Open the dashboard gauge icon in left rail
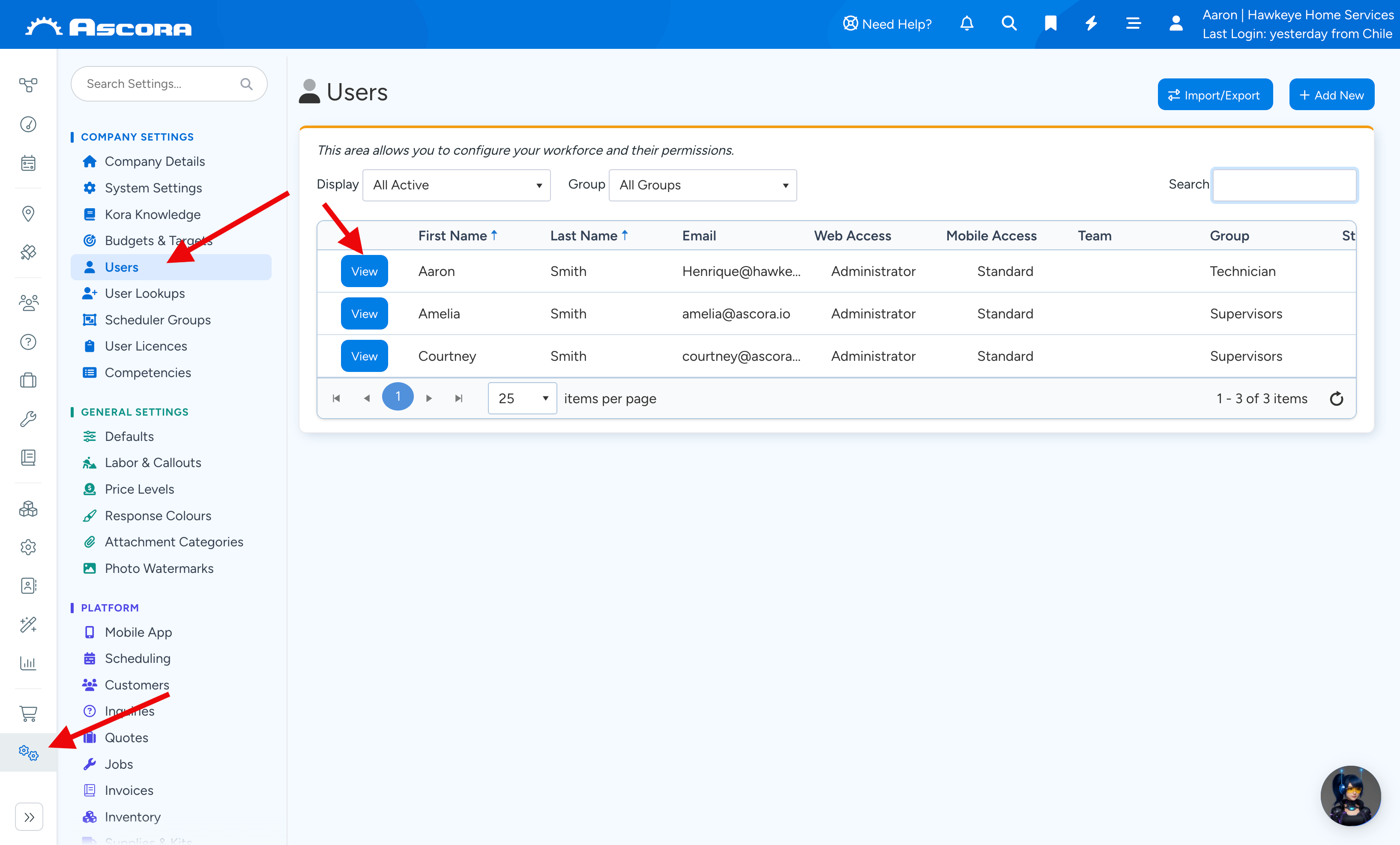Viewport: 1400px width, 845px height. click(28, 124)
